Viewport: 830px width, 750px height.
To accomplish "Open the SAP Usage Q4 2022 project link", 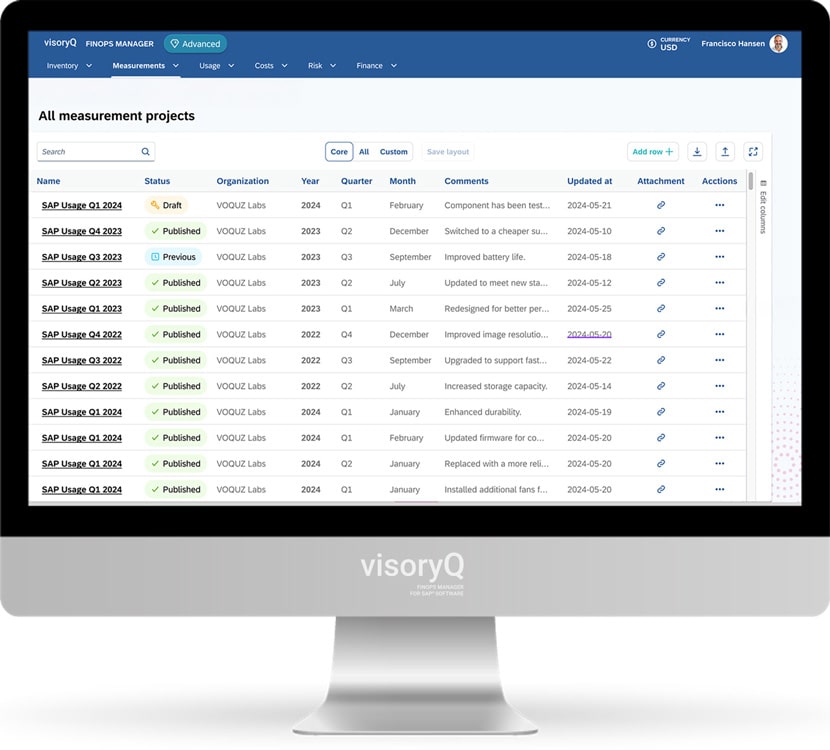I will pyautogui.click(x=82, y=335).
